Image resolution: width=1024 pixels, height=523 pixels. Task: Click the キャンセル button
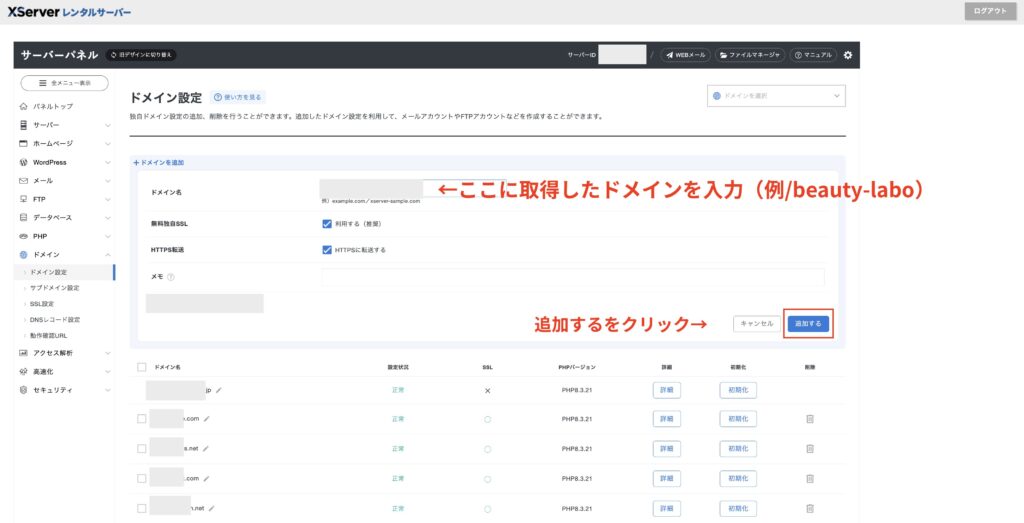point(755,324)
